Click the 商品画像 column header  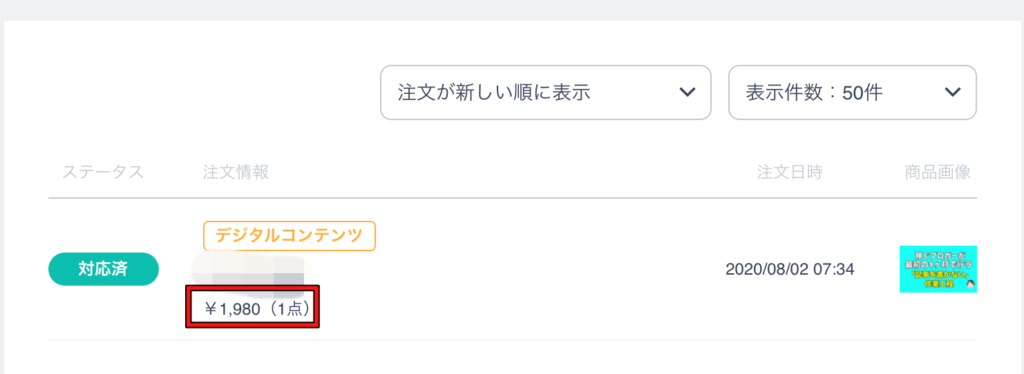click(938, 172)
